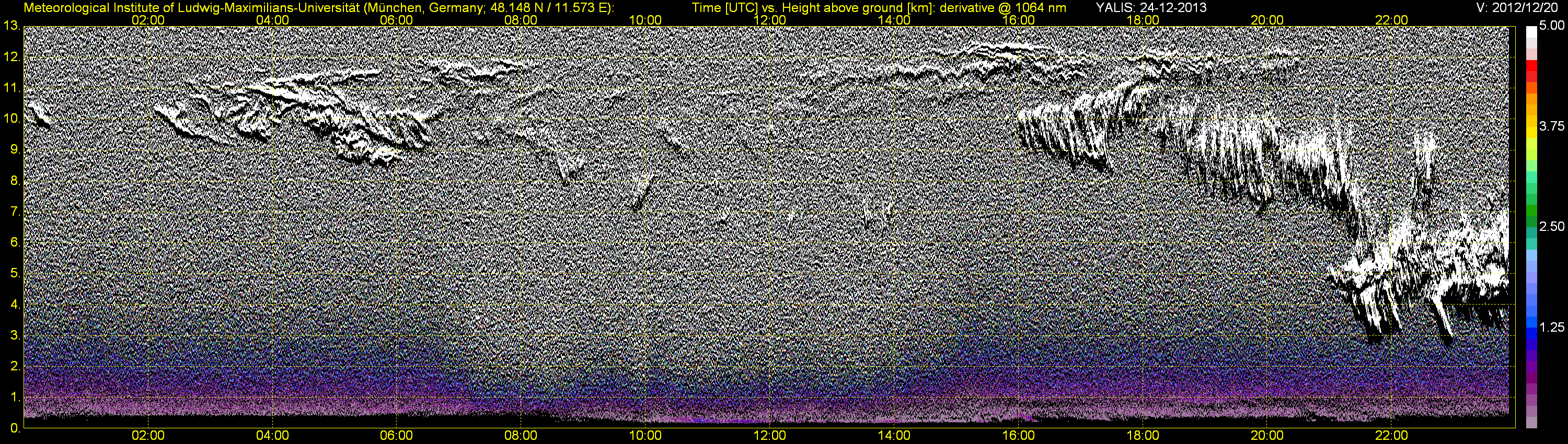Click the 04:00 label on the top time axis
The height and width of the screenshot is (444, 1568).
(272, 20)
